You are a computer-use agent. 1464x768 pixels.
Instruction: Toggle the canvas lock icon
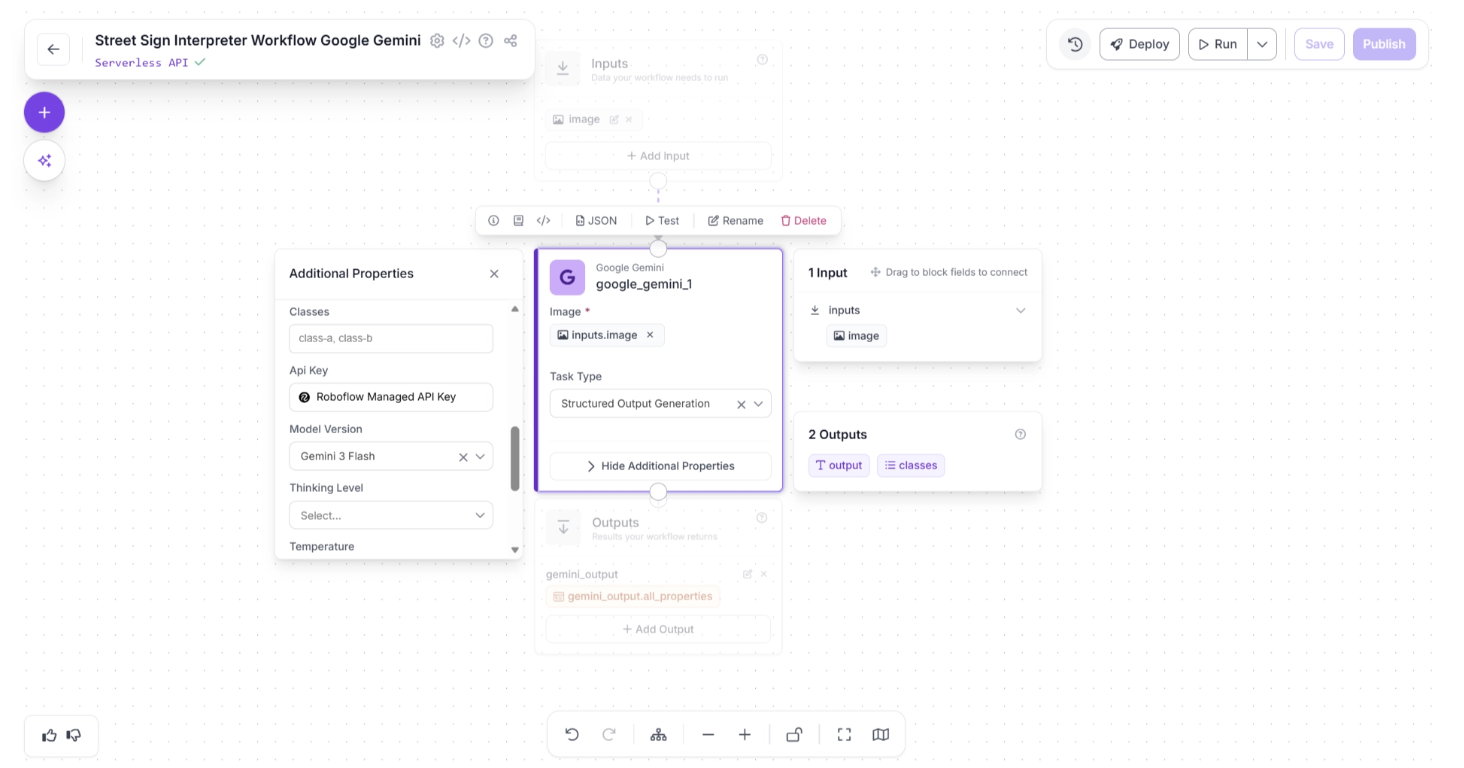(794, 735)
